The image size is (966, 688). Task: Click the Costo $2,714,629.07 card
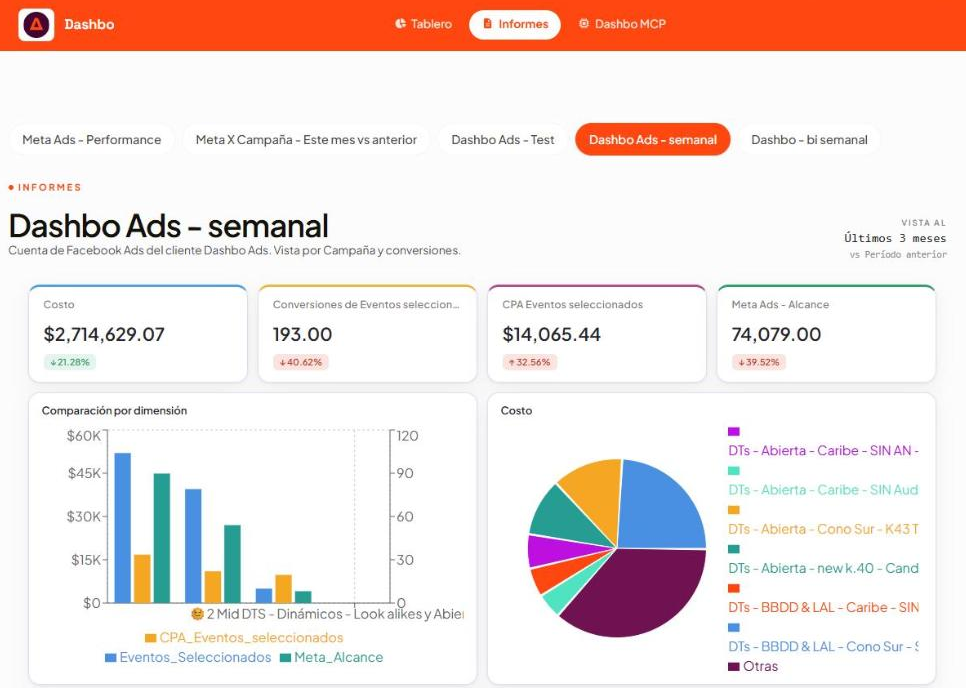click(138, 334)
